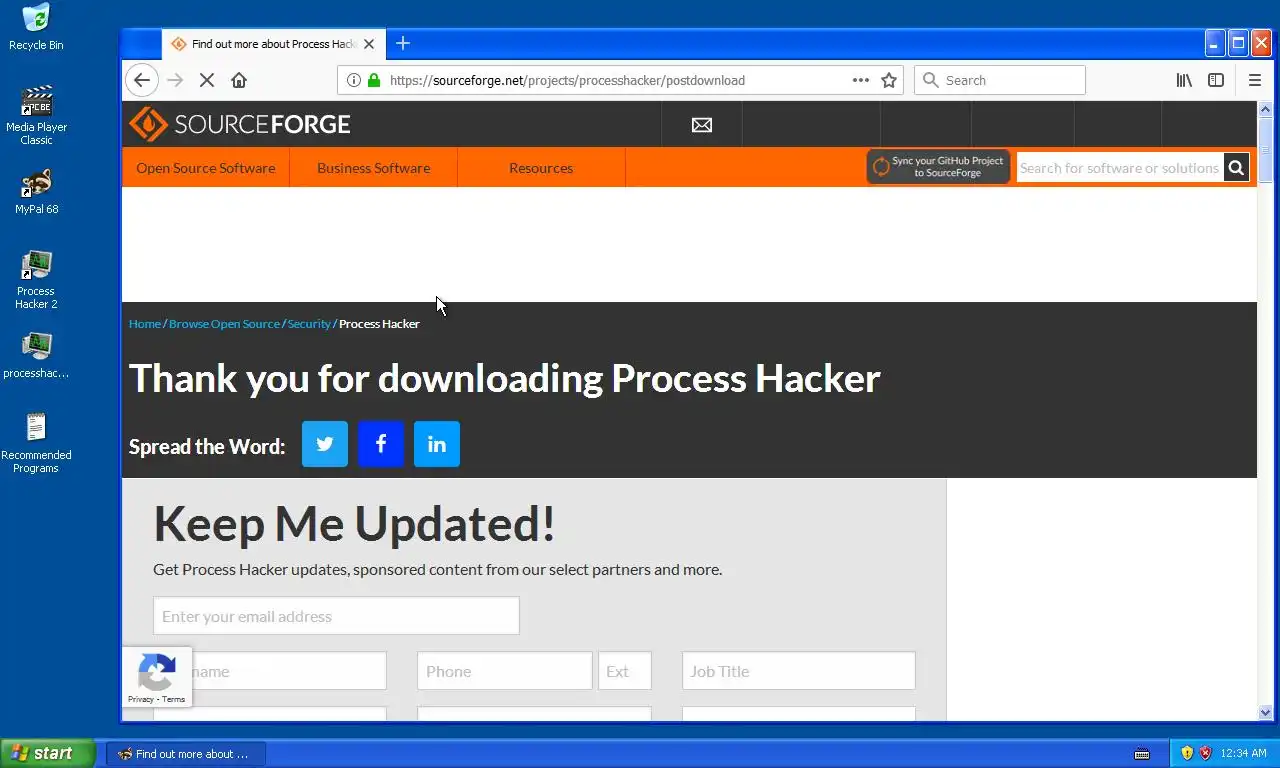This screenshot has height=768, width=1280.
Task: Bookmark this page with the star icon
Action: (x=889, y=80)
